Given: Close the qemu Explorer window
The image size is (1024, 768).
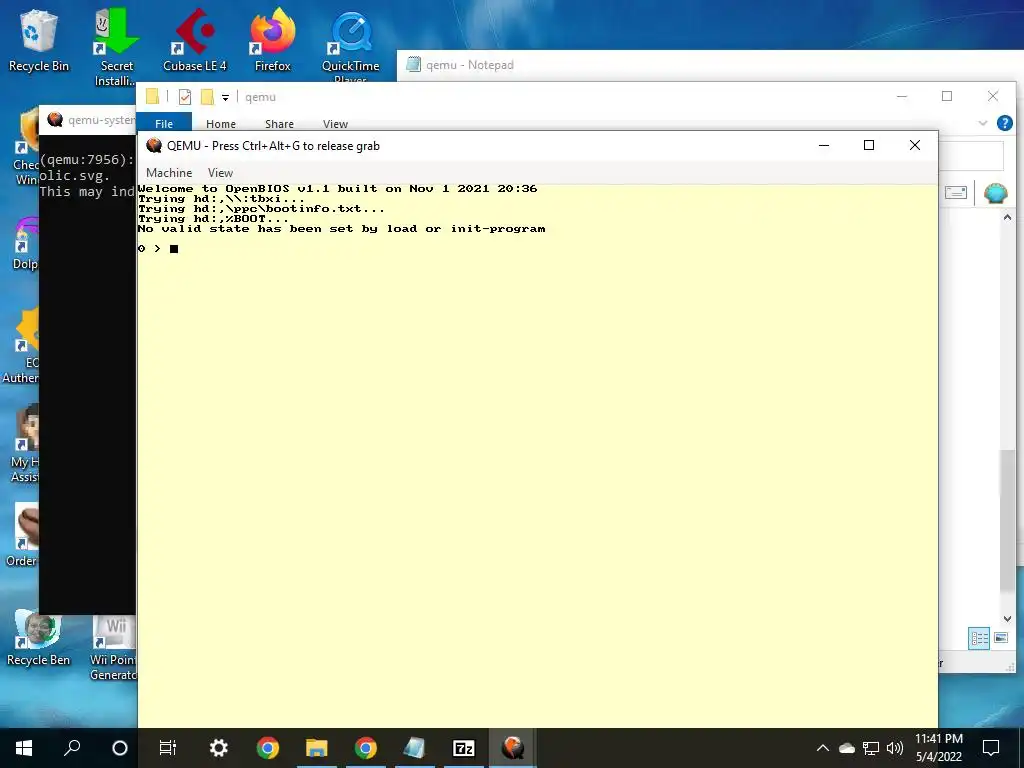Looking at the screenshot, I should [x=993, y=97].
